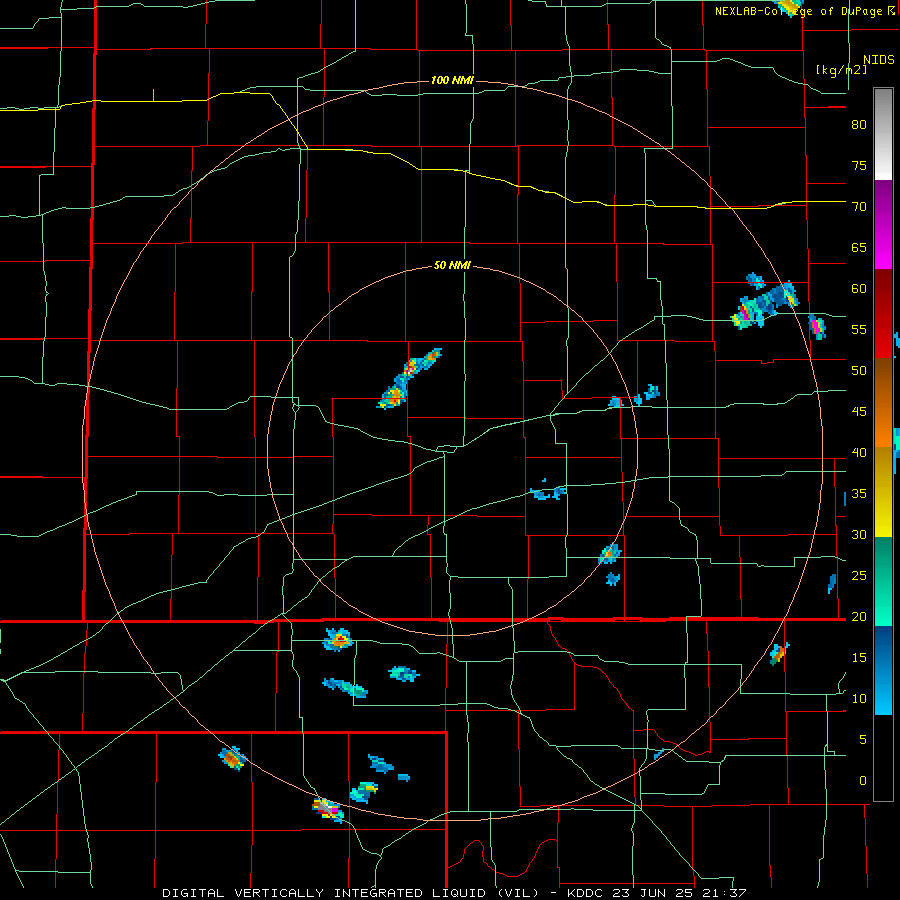
Task: Click the large northeast storm cluster with magenta core
Action: pyautogui.click(x=765, y=304)
